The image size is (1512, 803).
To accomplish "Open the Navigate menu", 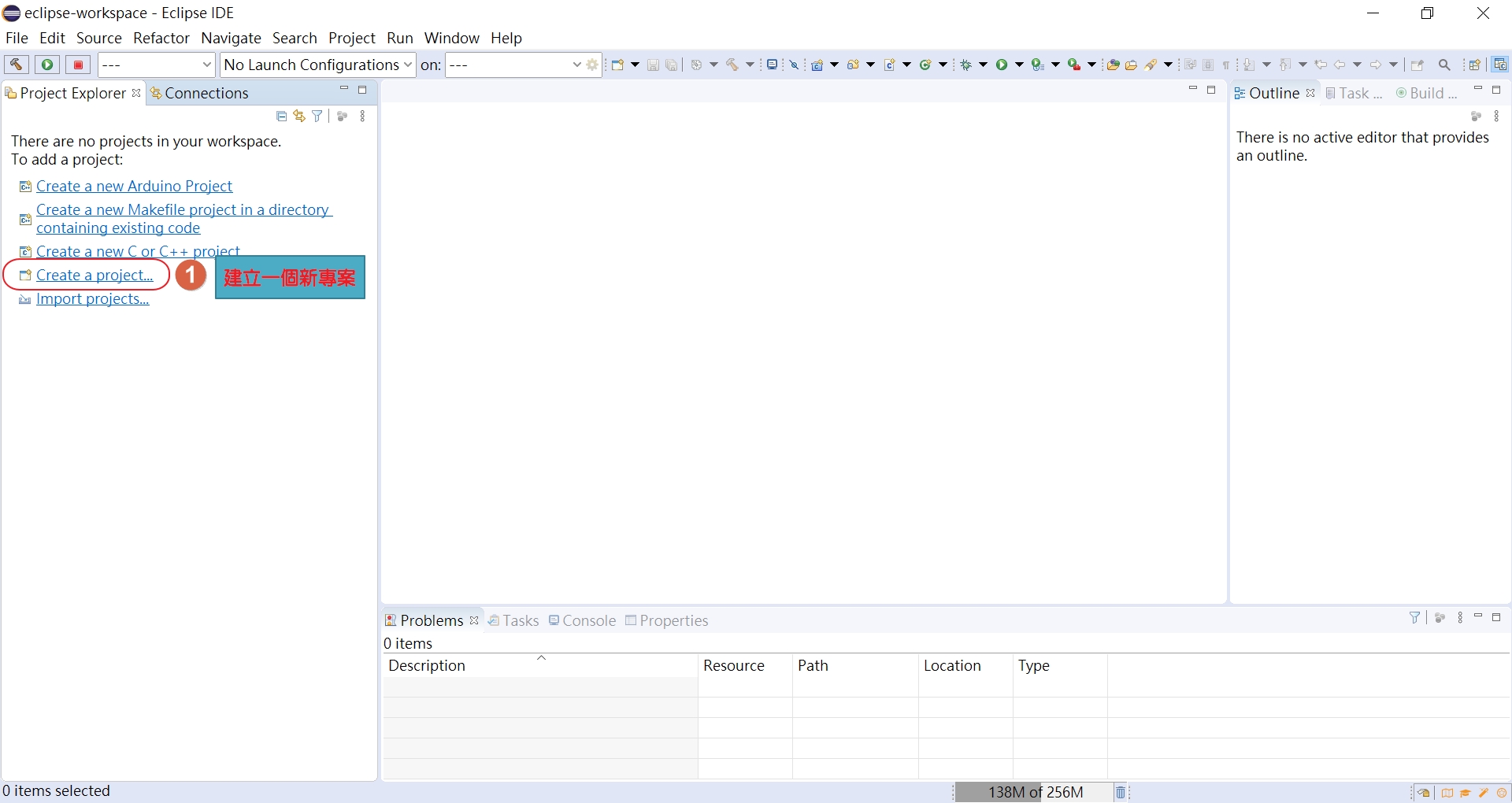I will [231, 38].
